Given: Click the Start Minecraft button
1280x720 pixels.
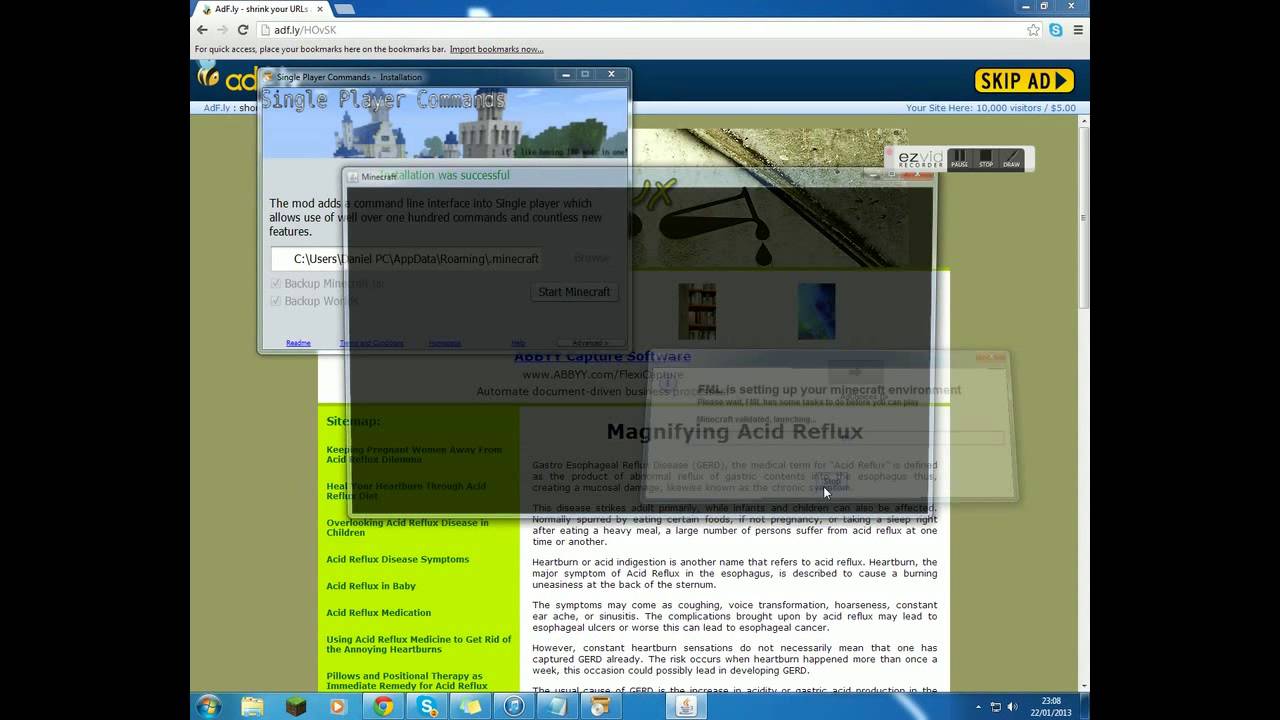Looking at the screenshot, I should coord(574,292).
